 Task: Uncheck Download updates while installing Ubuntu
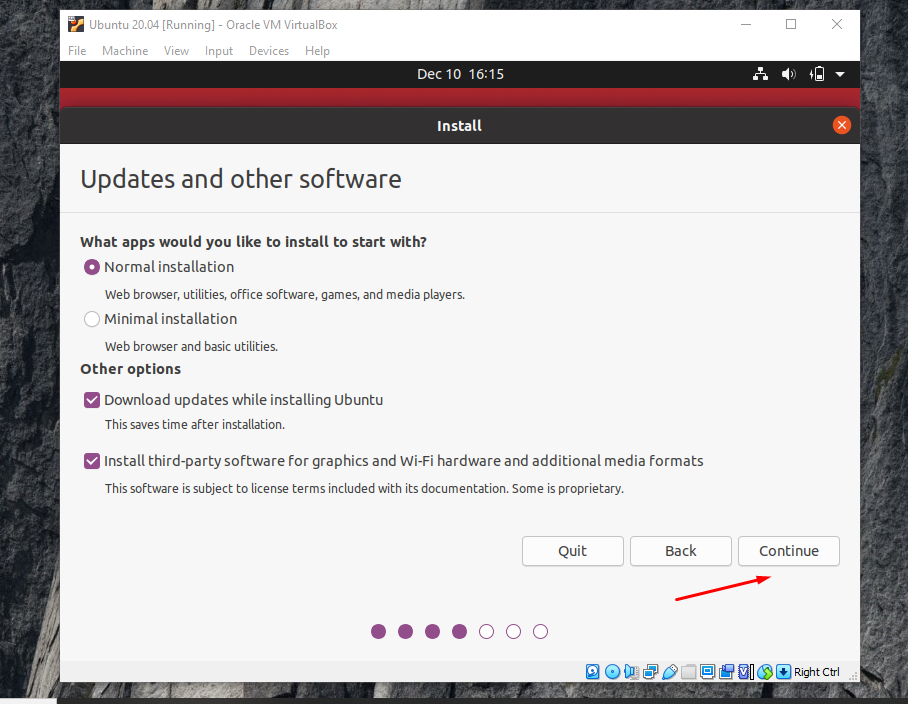point(92,400)
